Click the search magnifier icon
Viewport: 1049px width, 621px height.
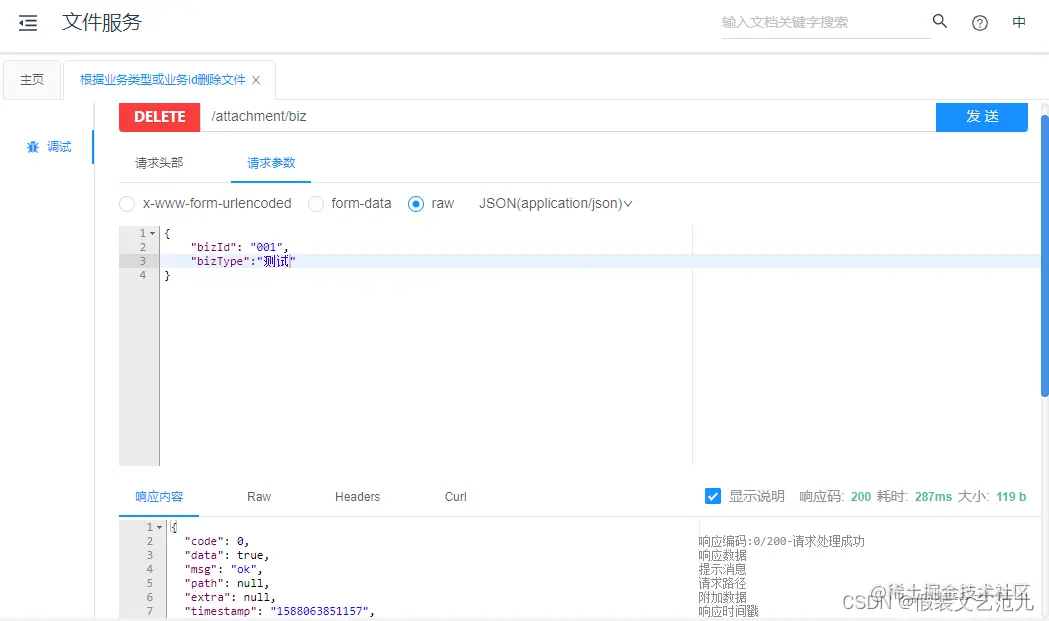pyautogui.click(x=940, y=21)
